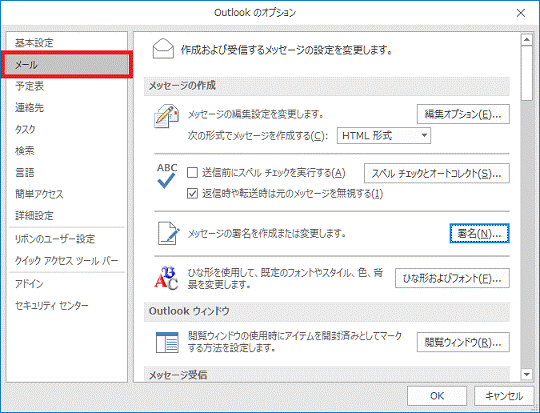This screenshot has height=413, width=540.
Task: Click the reading pane layout icon
Action: 167,342
